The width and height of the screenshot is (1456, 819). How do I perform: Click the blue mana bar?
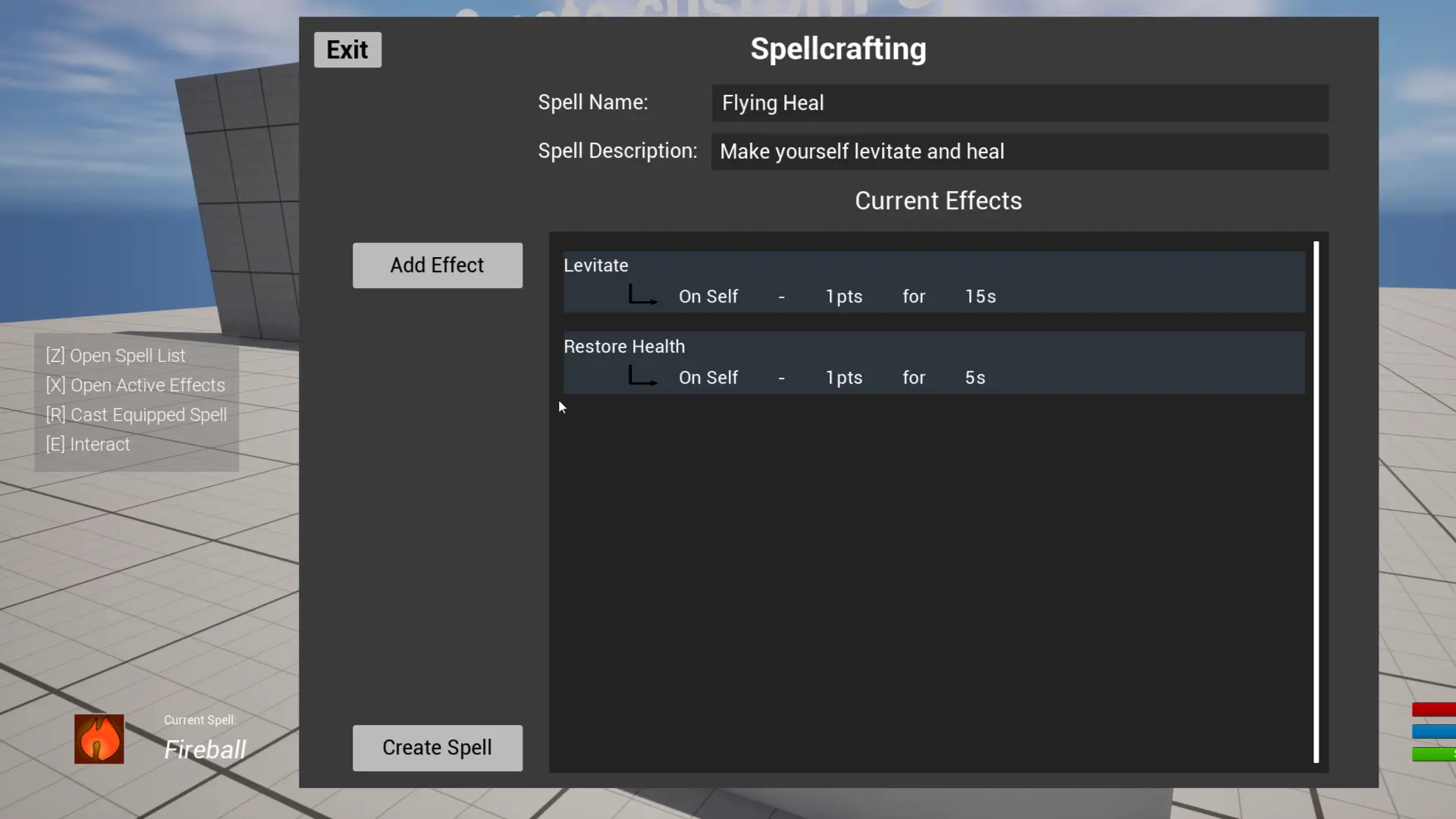[x=1433, y=732]
